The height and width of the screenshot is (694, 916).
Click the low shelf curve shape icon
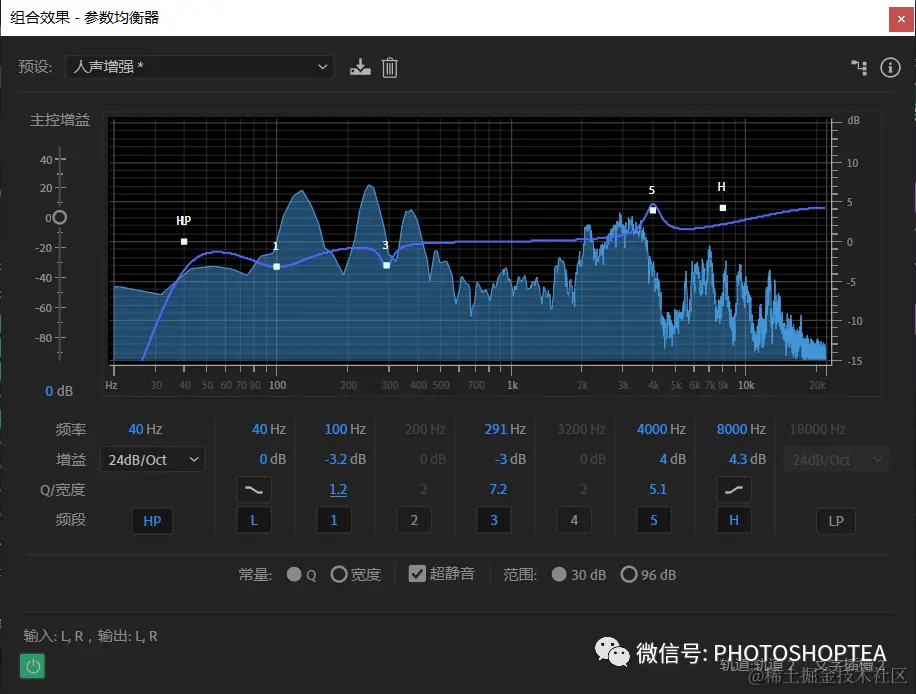tap(254, 490)
